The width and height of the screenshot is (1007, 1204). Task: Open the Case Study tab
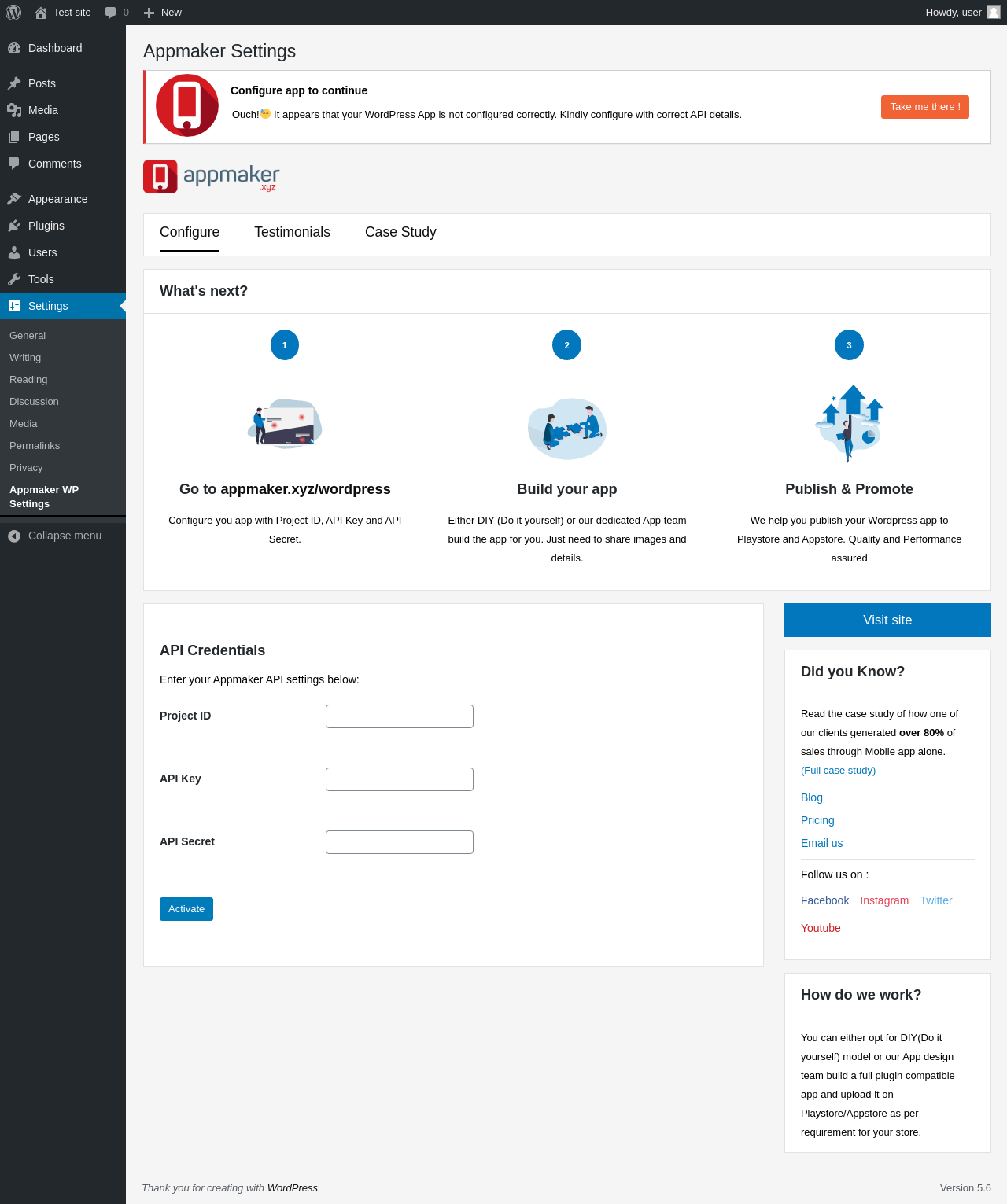pyautogui.click(x=400, y=232)
